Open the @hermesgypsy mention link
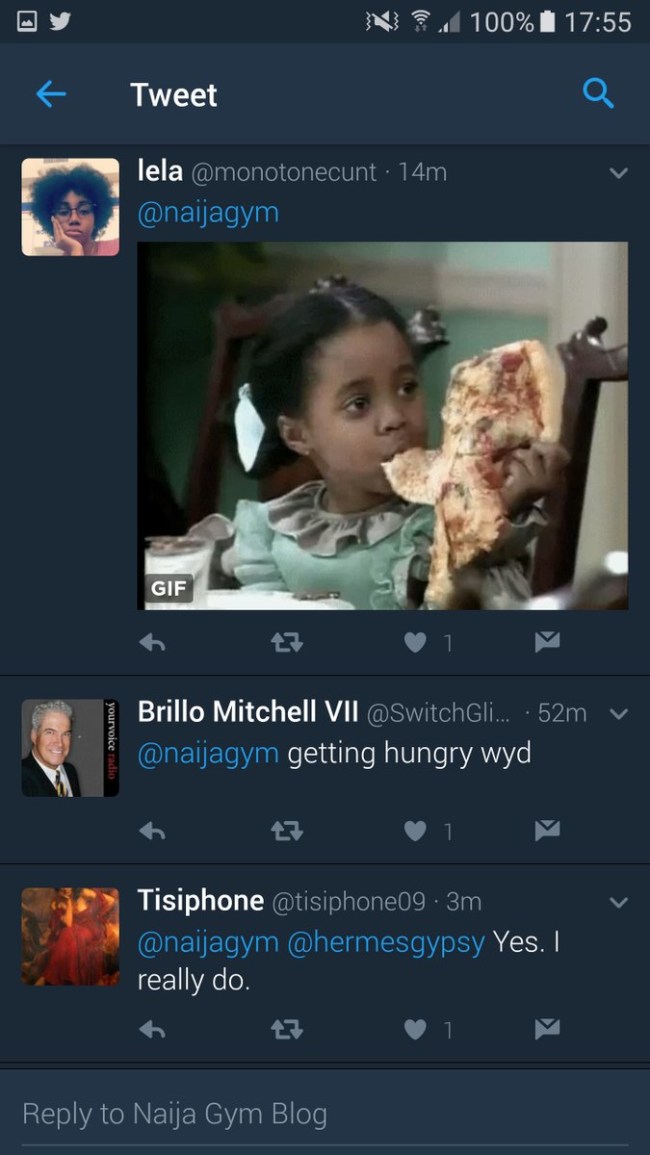The height and width of the screenshot is (1155, 650). tap(386, 942)
